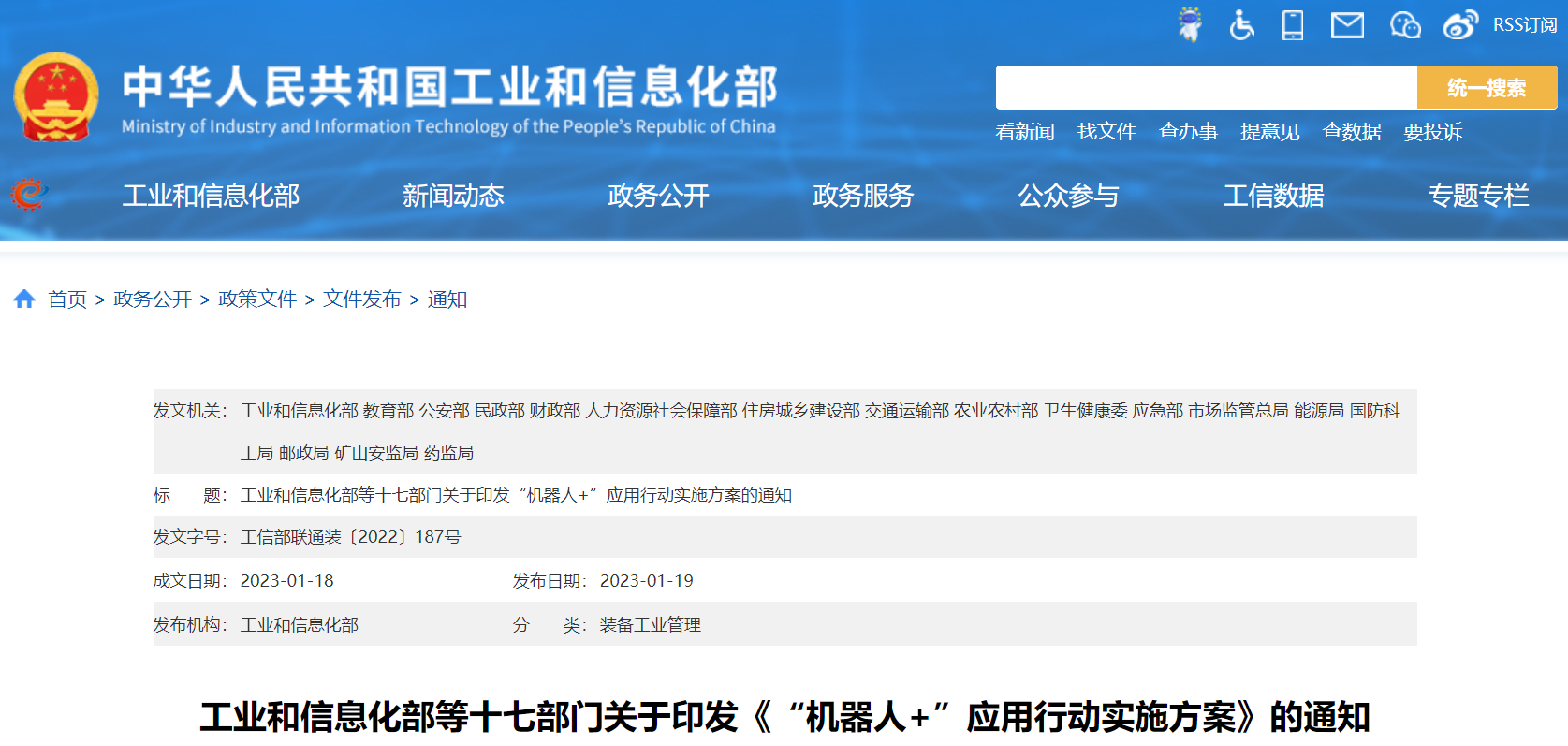Click the document number 工信部联通装〔2022〕187号
This screenshot has height=746, width=1568.
tap(350, 537)
